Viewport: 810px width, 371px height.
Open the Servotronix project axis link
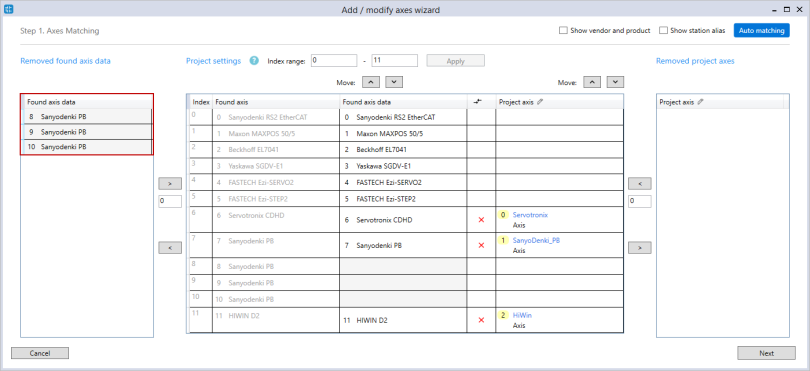530,214
